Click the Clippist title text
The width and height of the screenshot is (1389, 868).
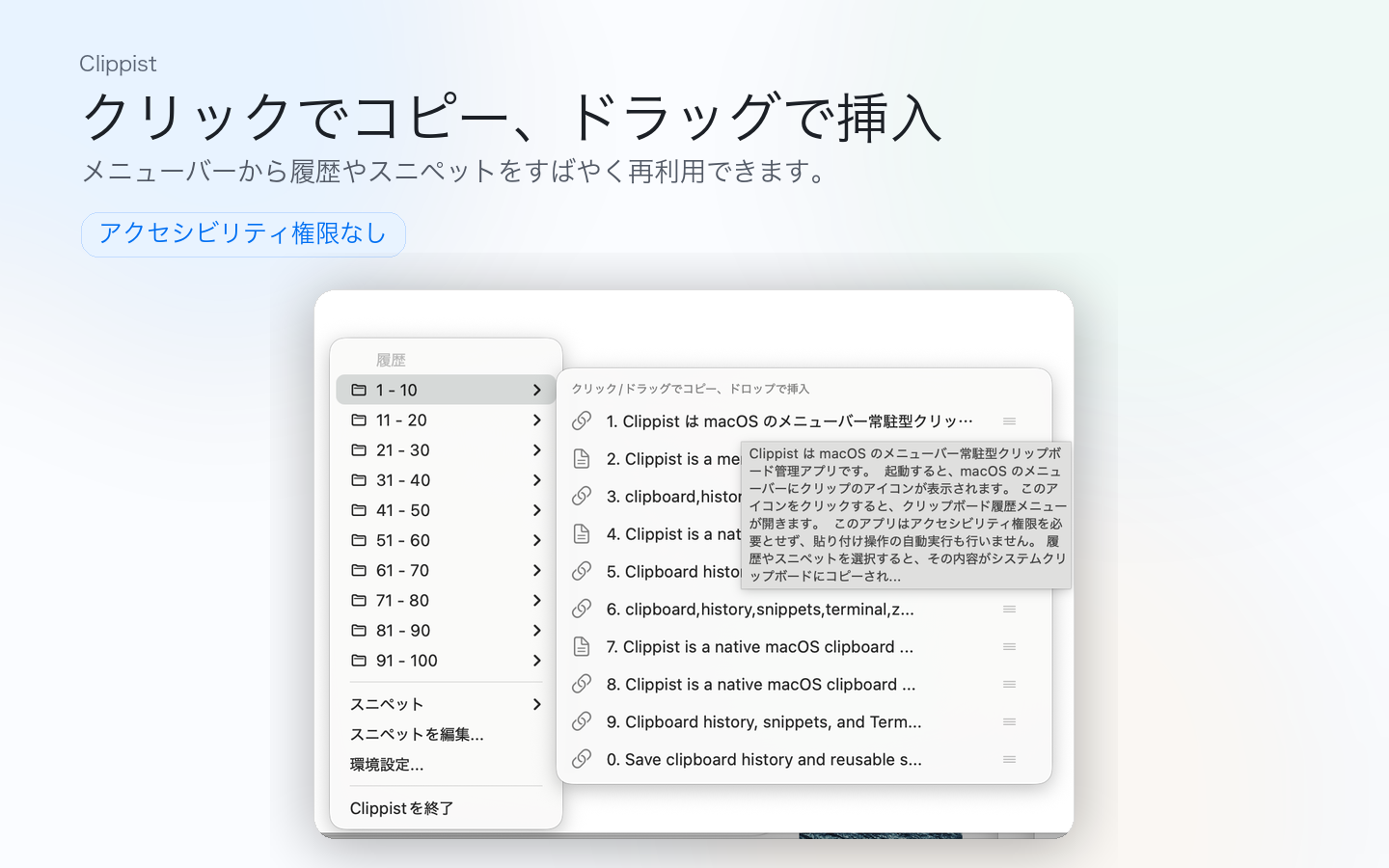click(118, 64)
